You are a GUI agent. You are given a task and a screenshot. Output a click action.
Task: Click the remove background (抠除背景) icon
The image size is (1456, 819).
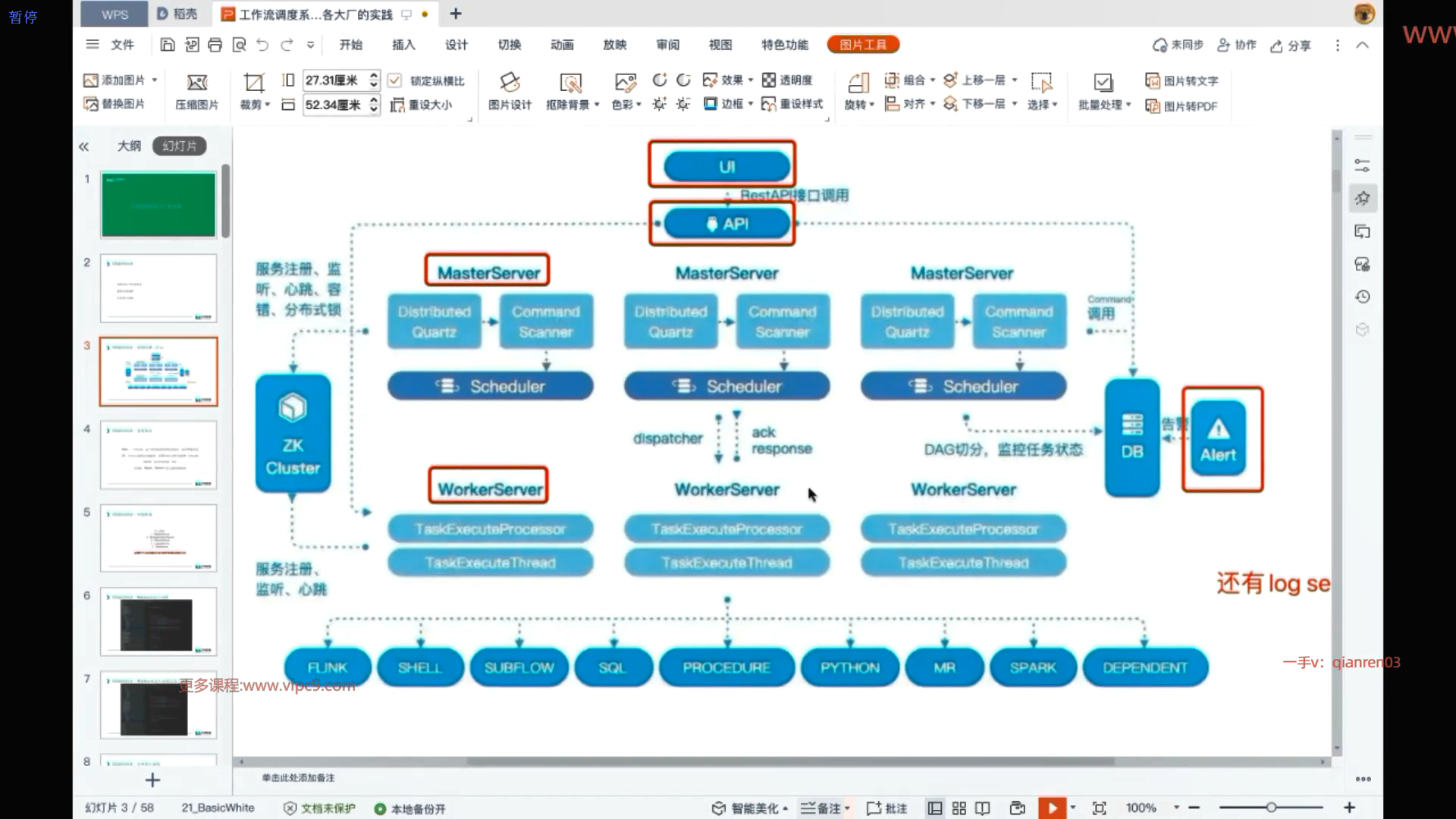[570, 83]
